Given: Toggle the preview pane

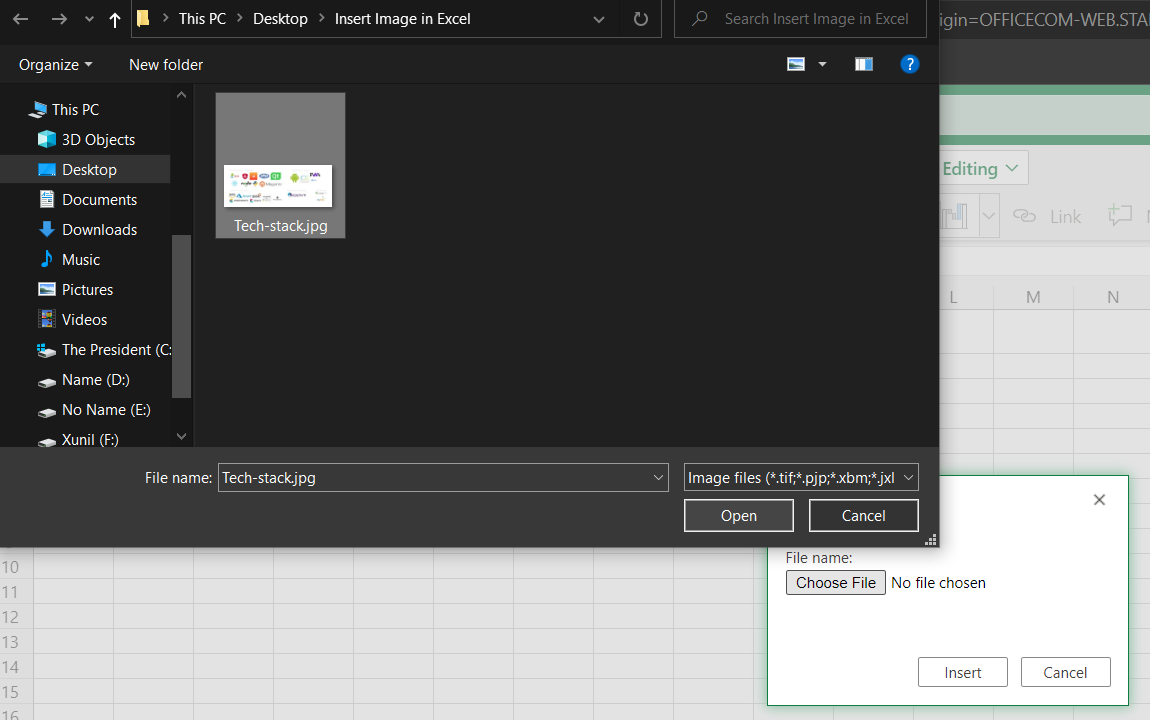Looking at the screenshot, I should 864,65.
